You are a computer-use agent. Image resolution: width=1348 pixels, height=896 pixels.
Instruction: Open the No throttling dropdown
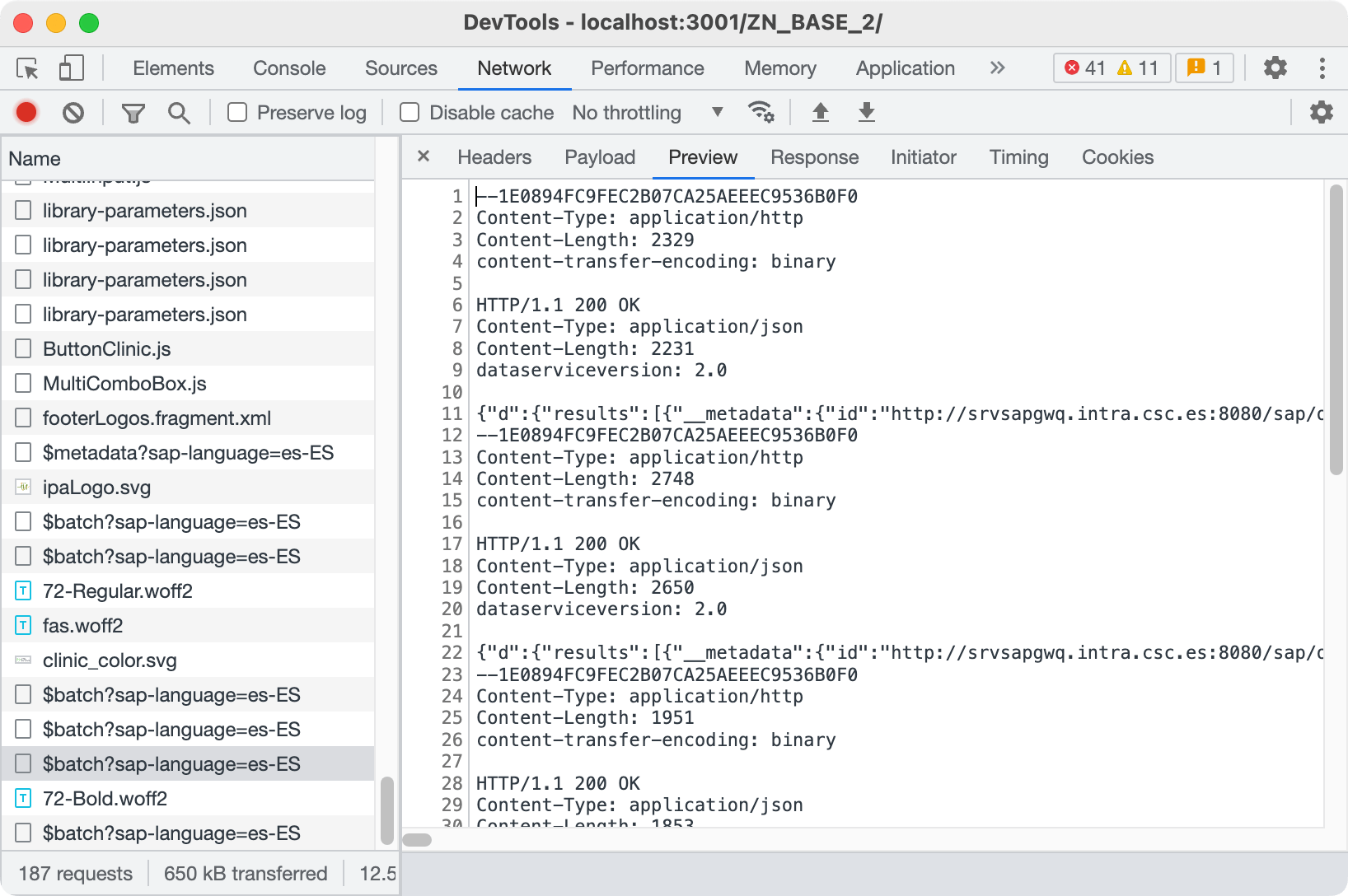point(645,112)
